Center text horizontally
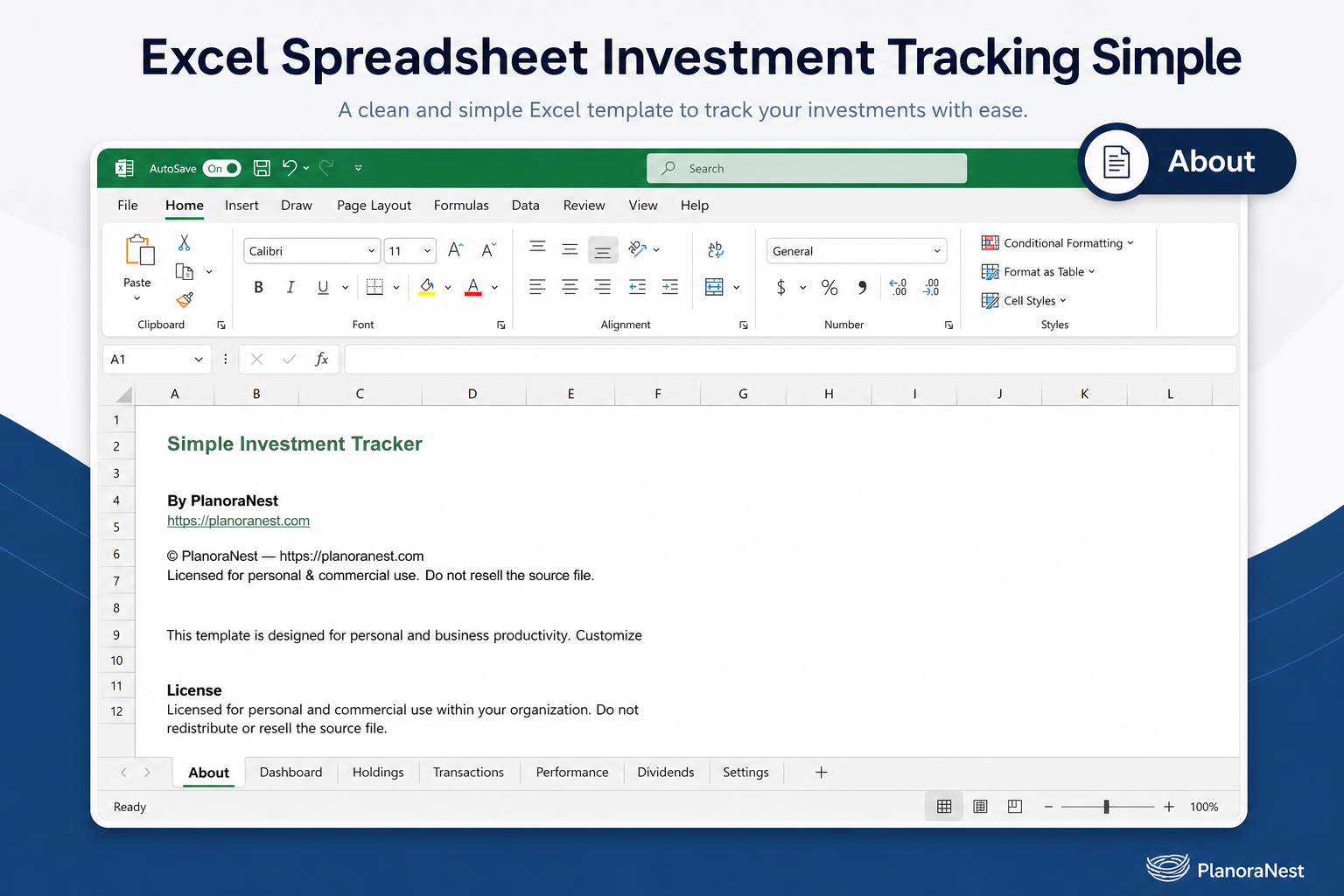 (x=570, y=287)
